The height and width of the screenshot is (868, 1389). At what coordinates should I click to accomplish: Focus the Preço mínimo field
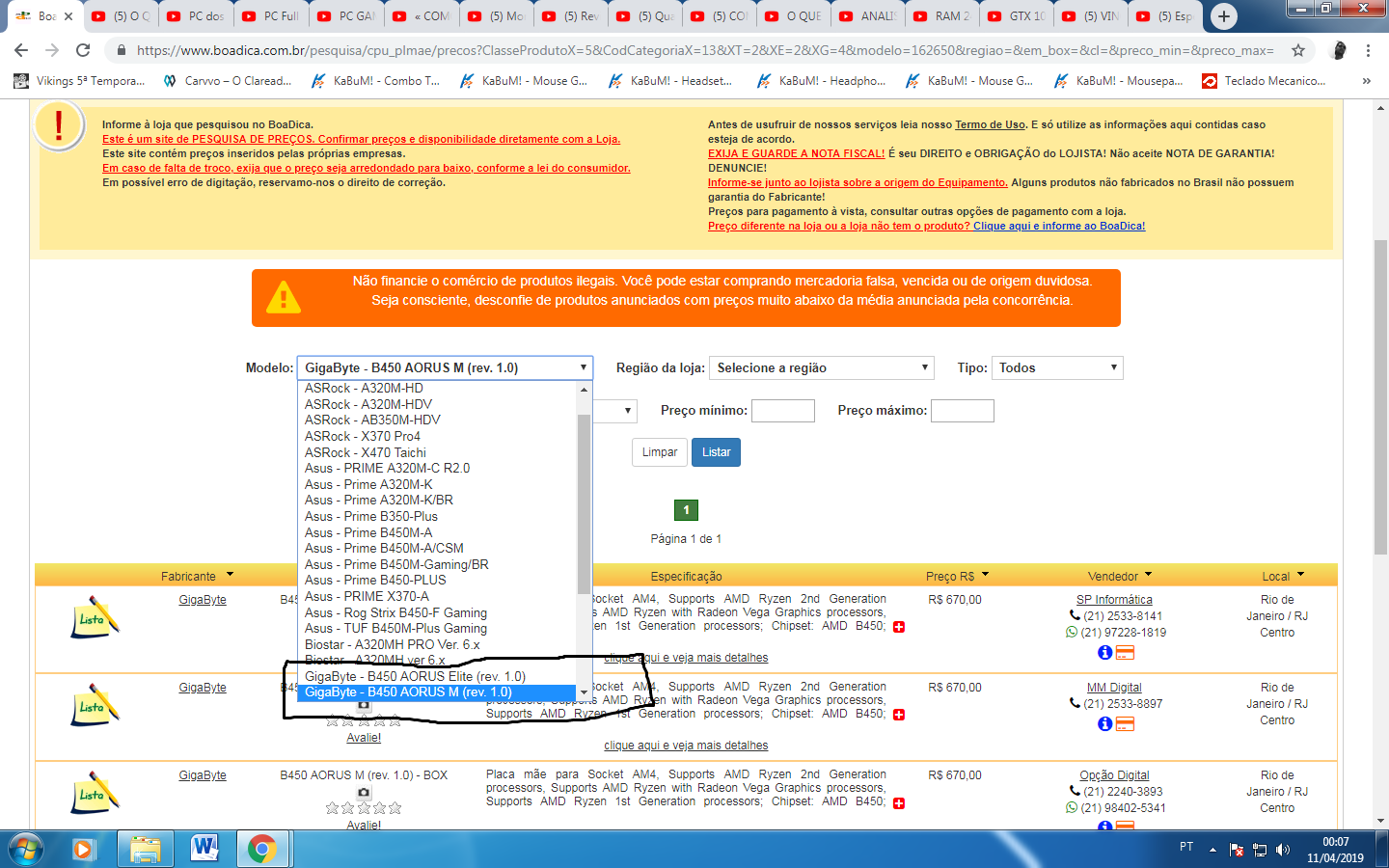click(783, 411)
